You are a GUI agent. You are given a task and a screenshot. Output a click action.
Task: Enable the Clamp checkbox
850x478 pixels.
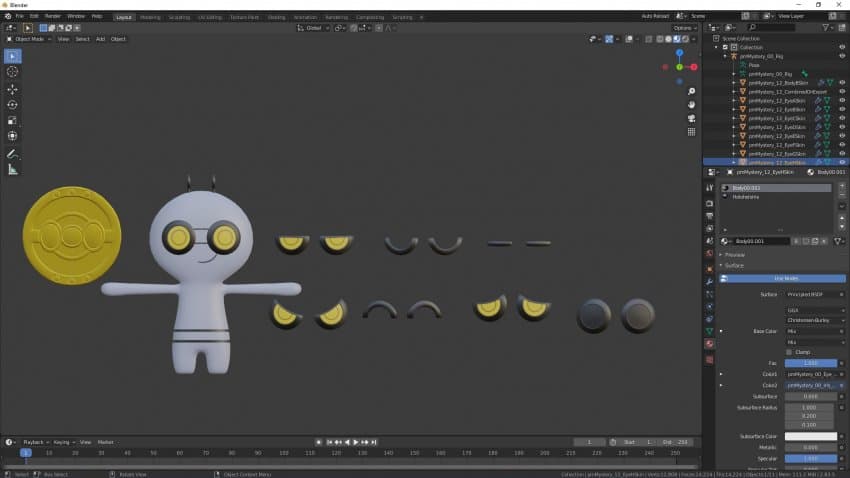point(789,352)
